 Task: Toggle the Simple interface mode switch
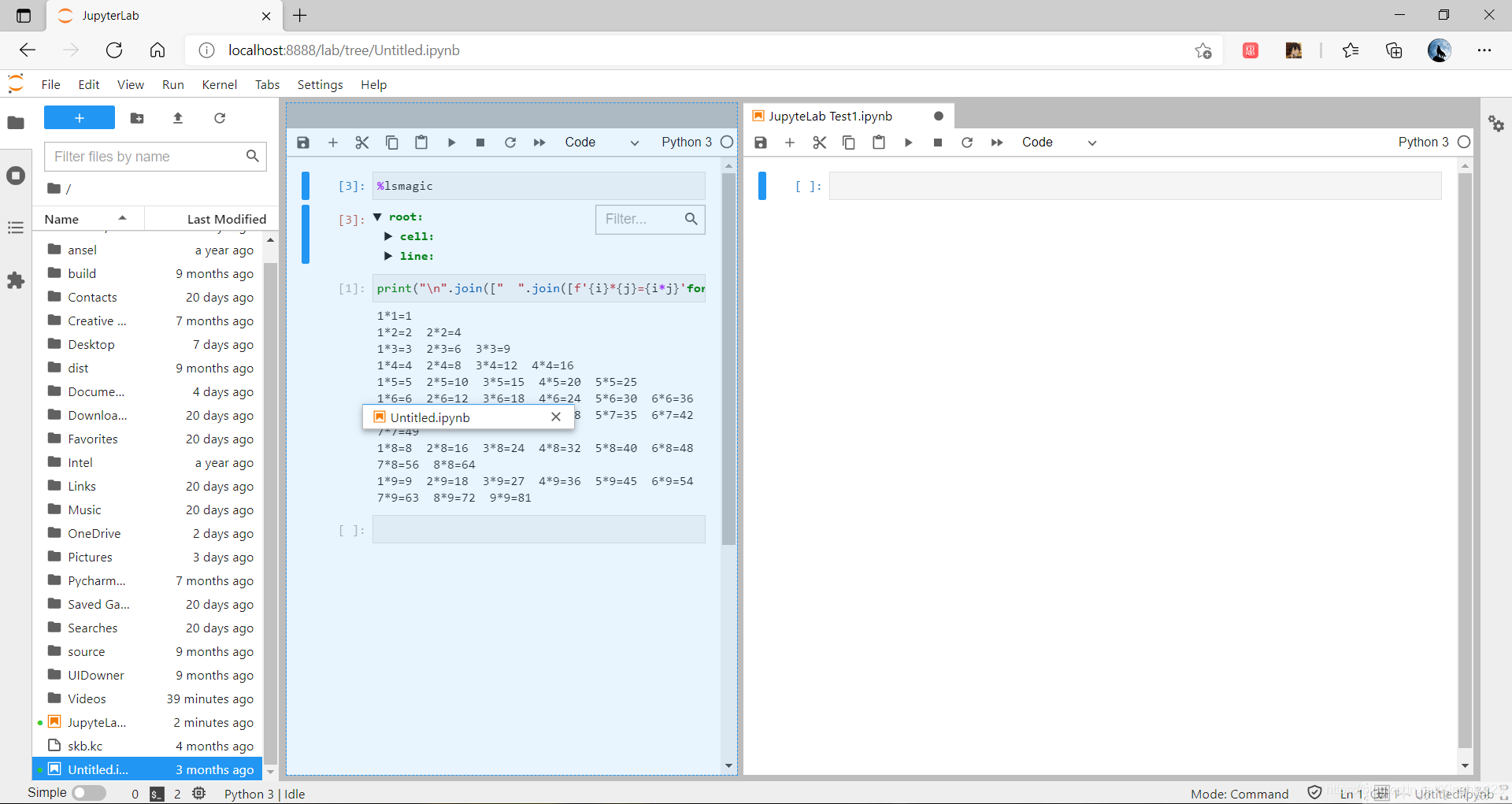click(x=89, y=793)
